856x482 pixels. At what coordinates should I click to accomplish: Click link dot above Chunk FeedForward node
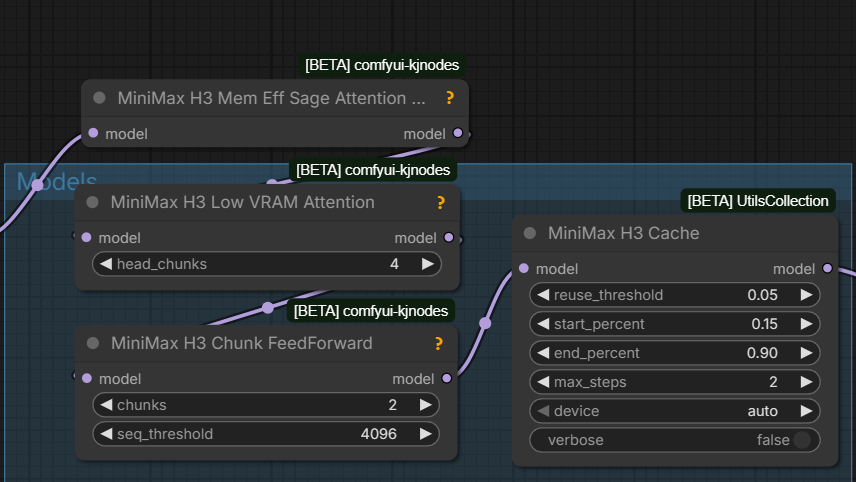[268, 308]
